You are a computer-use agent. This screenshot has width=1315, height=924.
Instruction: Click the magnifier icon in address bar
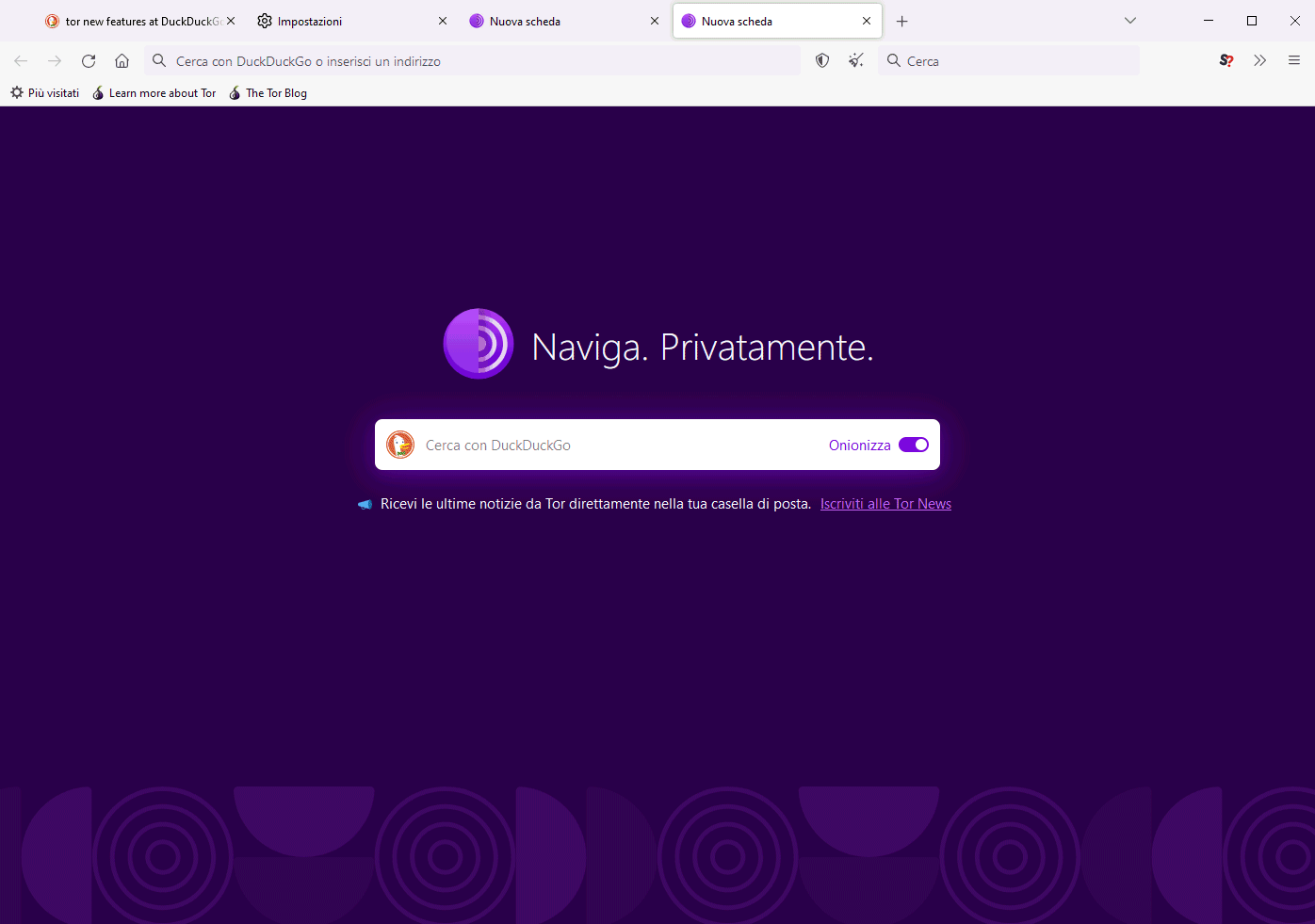coord(159,61)
